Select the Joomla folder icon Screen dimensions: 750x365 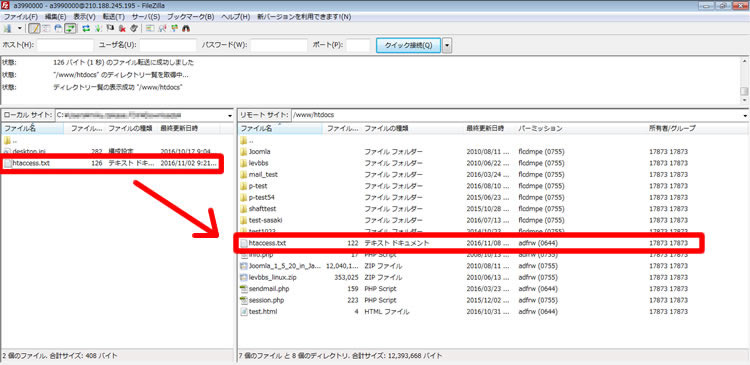click(243, 152)
